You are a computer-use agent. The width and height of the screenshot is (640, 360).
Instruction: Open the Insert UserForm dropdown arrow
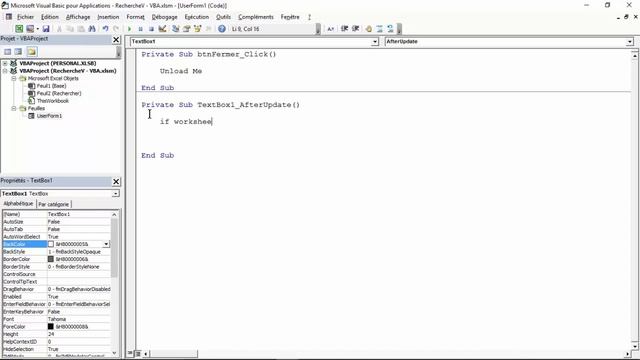click(38, 29)
